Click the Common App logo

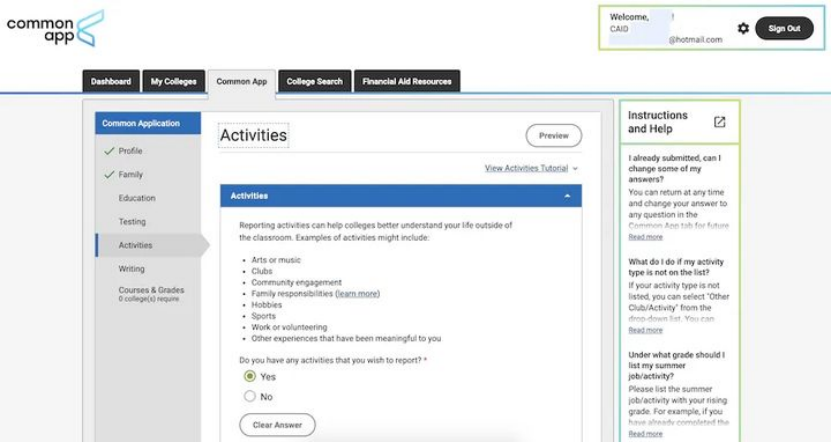click(54, 28)
